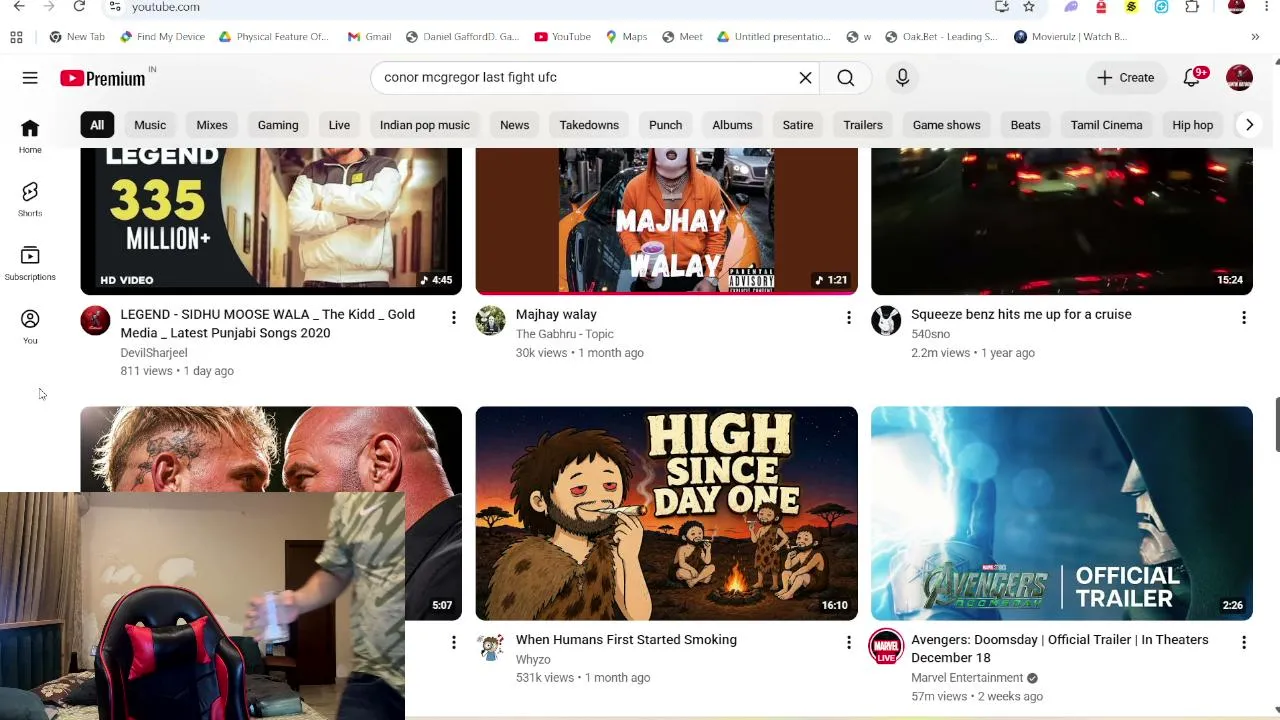Open the You section in sidebar

[30, 327]
